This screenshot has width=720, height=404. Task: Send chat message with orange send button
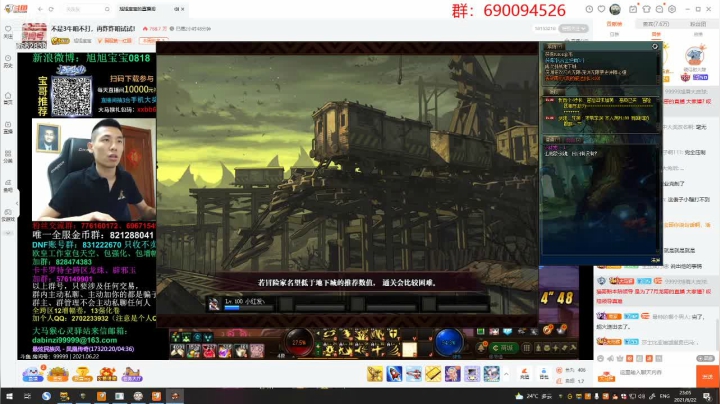tap(707, 376)
